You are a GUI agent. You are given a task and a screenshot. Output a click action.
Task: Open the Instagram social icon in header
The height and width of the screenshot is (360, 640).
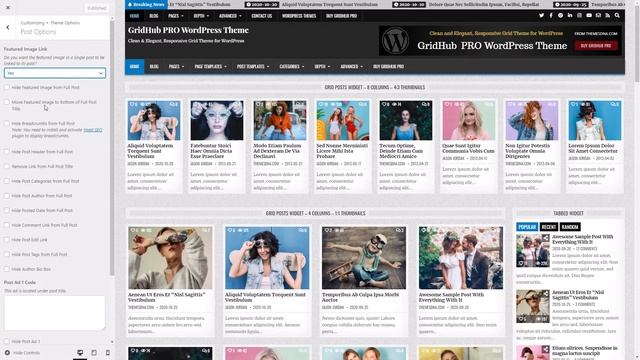pos(579,16)
